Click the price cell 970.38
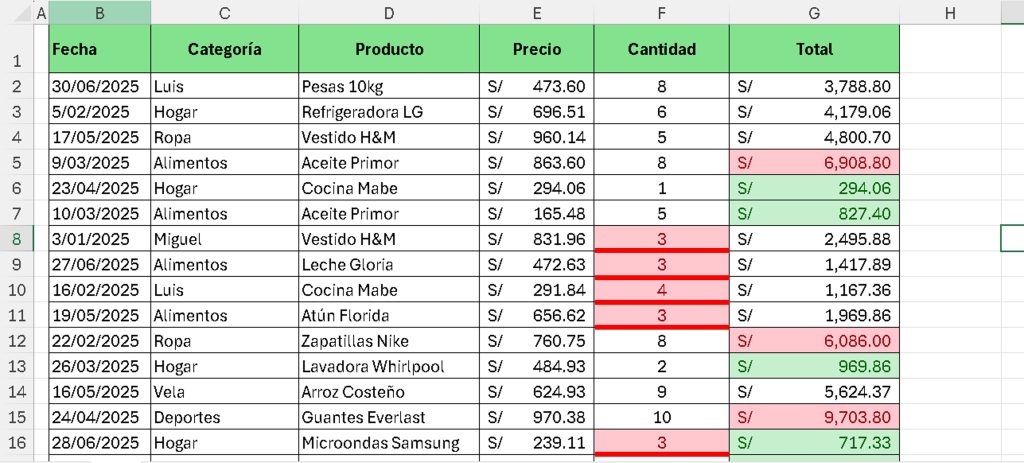Screen dimensions: 1024x463 coord(537,417)
